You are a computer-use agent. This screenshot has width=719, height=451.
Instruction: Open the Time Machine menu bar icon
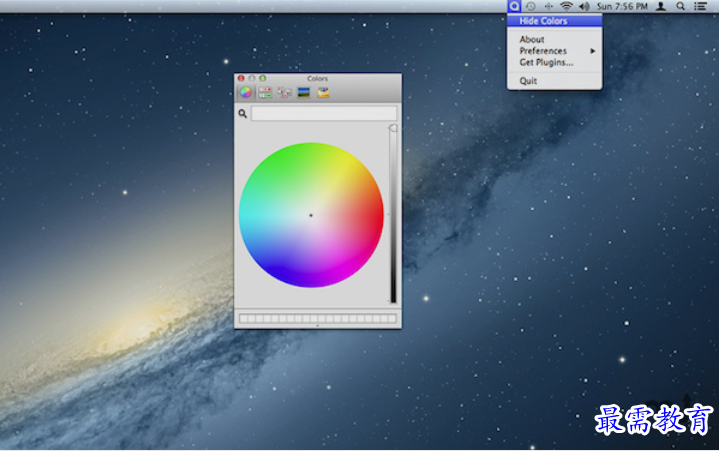point(531,6)
